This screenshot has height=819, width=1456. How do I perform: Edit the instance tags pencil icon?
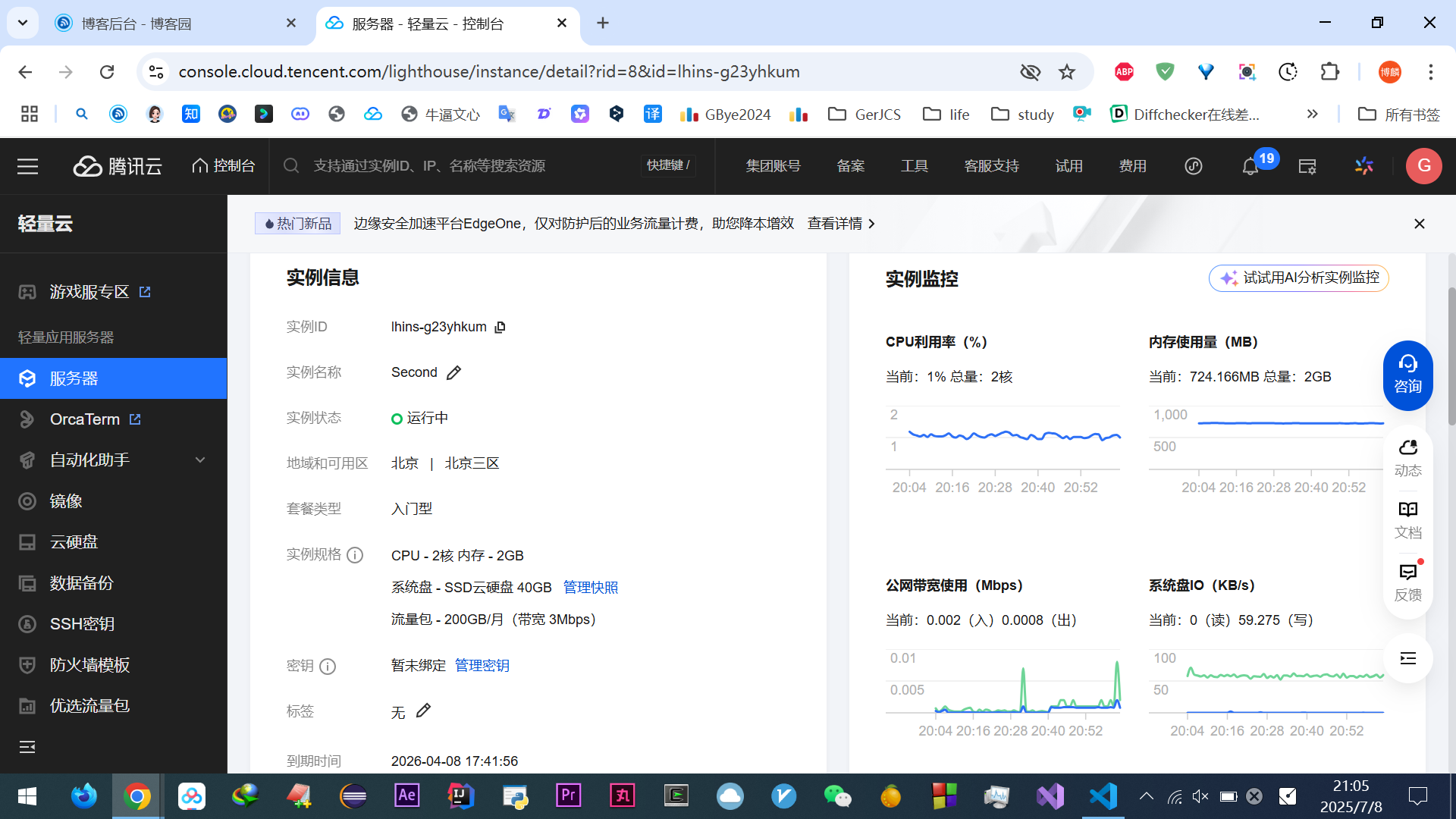pyautogui.click(x=423, y=711)
